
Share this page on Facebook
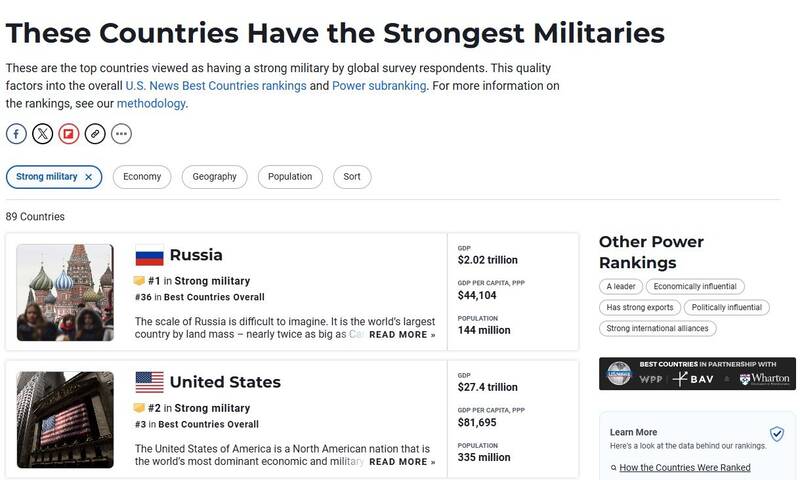point(16,133)
